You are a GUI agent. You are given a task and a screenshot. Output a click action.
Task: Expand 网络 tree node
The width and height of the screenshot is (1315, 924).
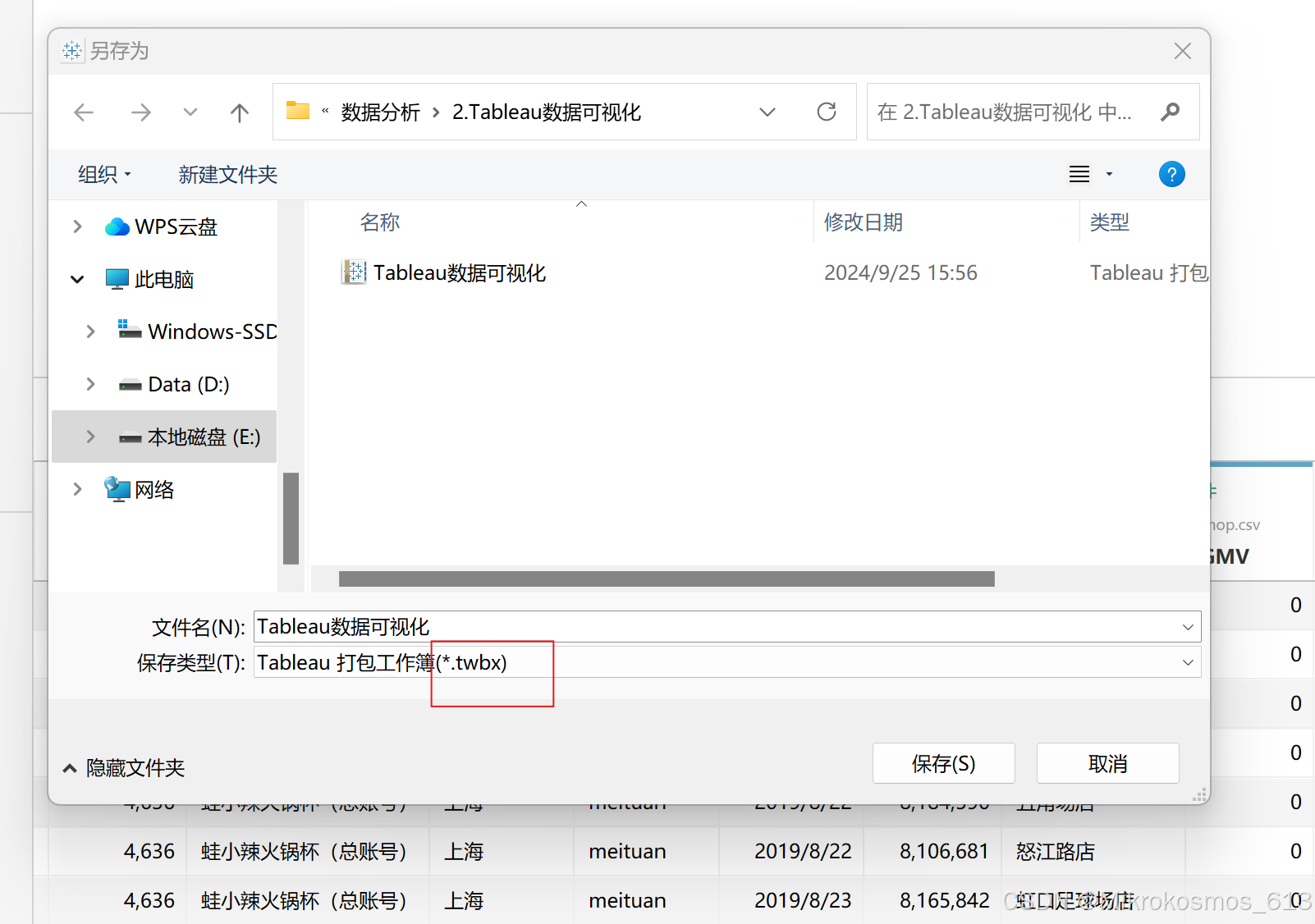point(77,489)
